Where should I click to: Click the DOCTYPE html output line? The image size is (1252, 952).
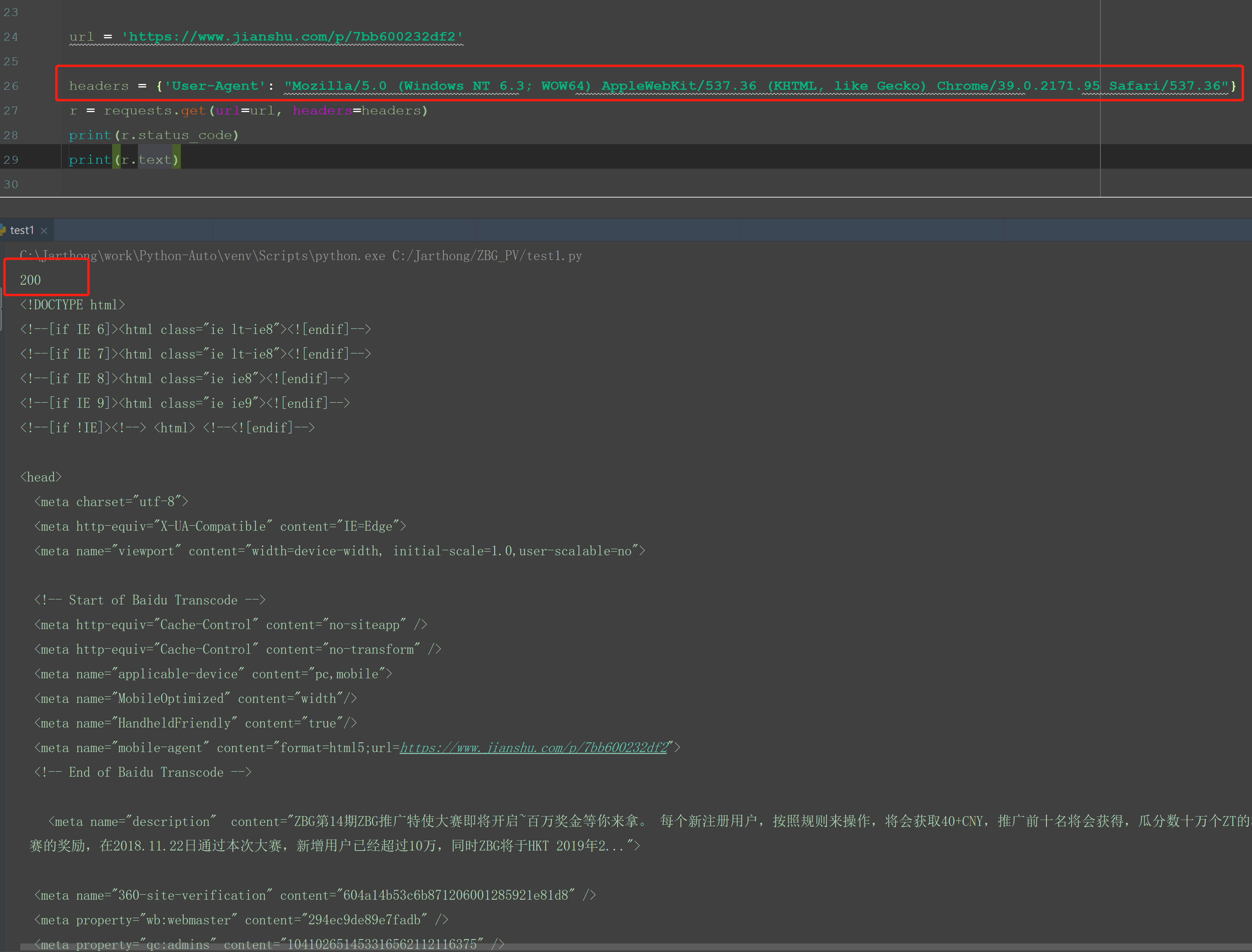(73, 305)
